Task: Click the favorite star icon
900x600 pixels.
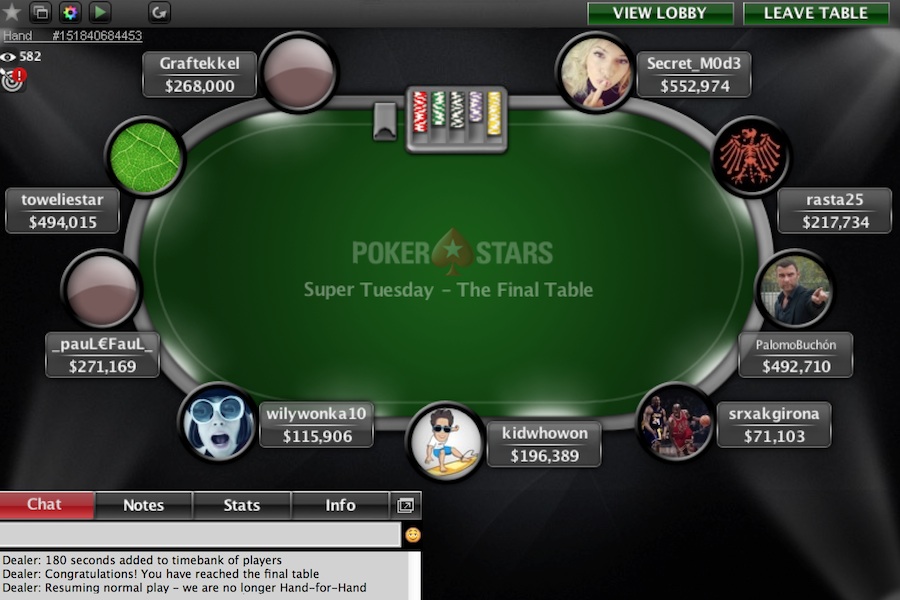Action: coord(11,12)
